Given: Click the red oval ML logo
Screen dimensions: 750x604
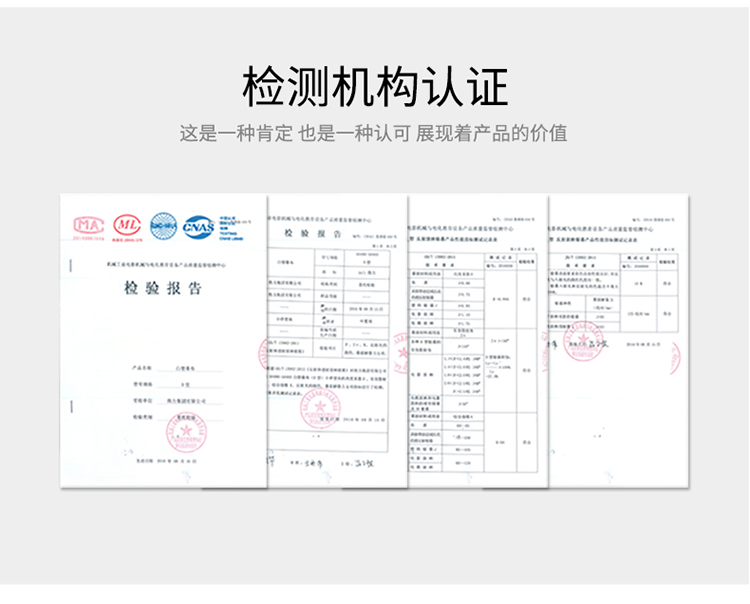Looking at the screenshot, I should pos(126,226).
